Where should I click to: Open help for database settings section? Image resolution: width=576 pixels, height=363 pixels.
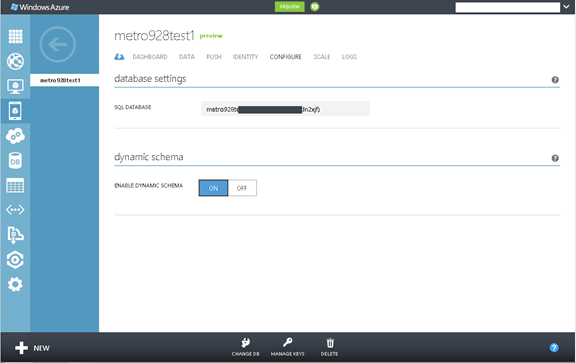(x=555, y=80)
